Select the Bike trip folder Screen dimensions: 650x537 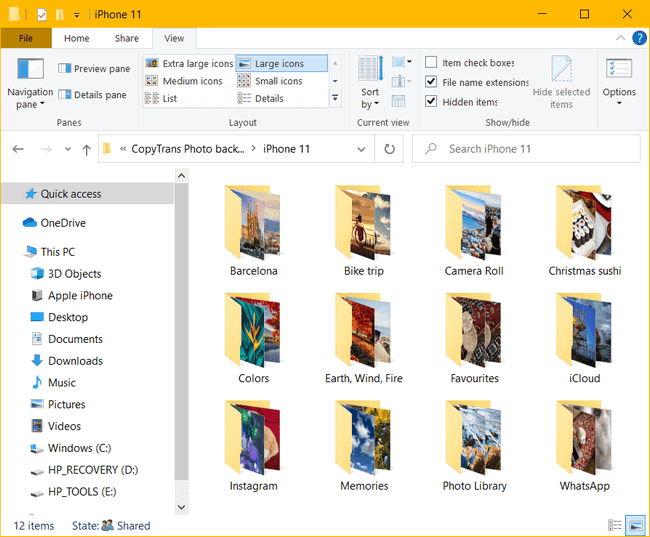(x=364, y=231)
